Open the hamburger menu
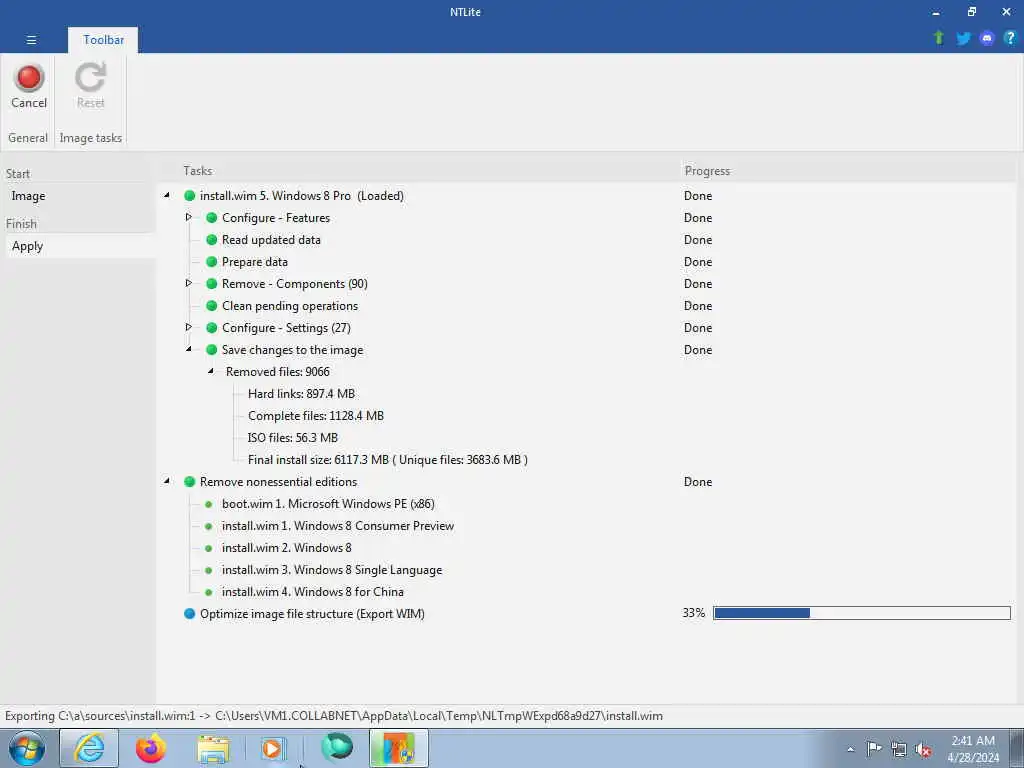 tap(31, 40)
